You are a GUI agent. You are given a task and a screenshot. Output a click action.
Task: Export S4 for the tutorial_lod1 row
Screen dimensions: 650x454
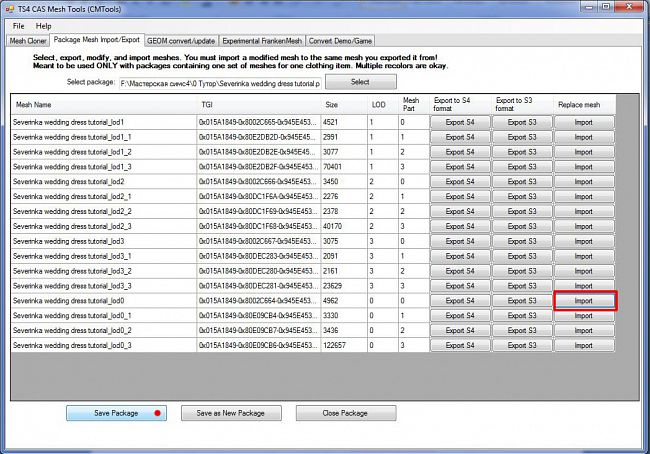click(460, 122)
